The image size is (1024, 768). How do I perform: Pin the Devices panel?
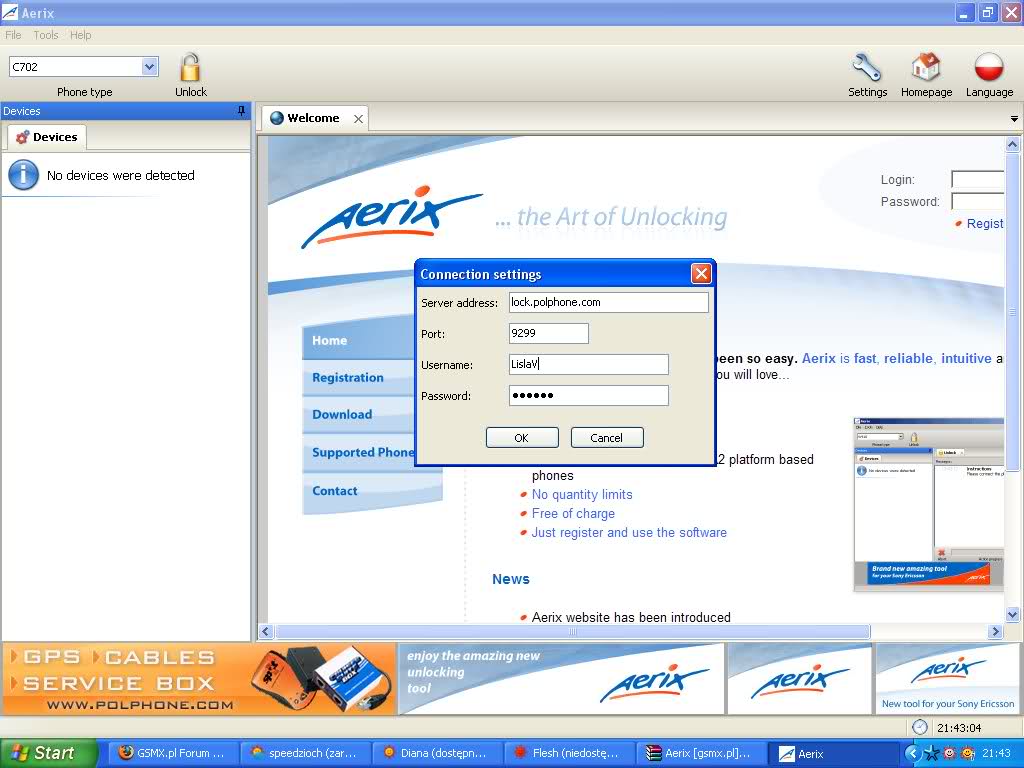point(241,111)
